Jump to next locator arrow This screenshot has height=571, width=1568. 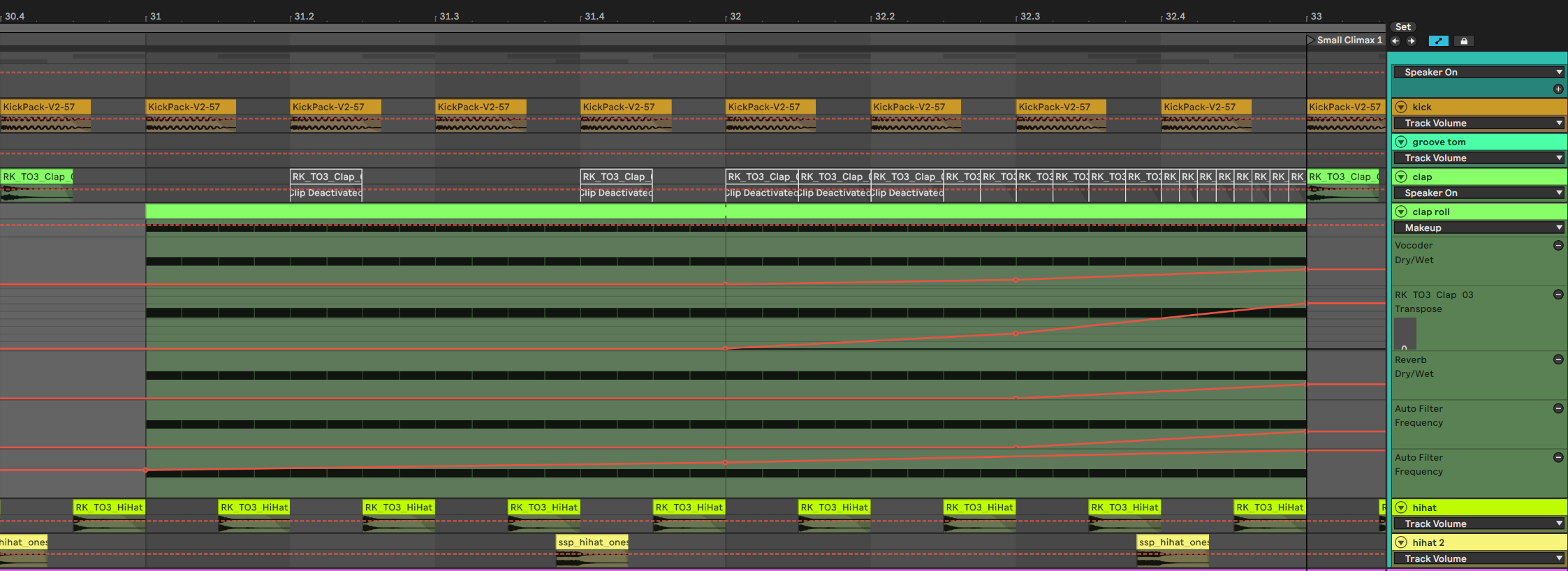click(1412, 41)
